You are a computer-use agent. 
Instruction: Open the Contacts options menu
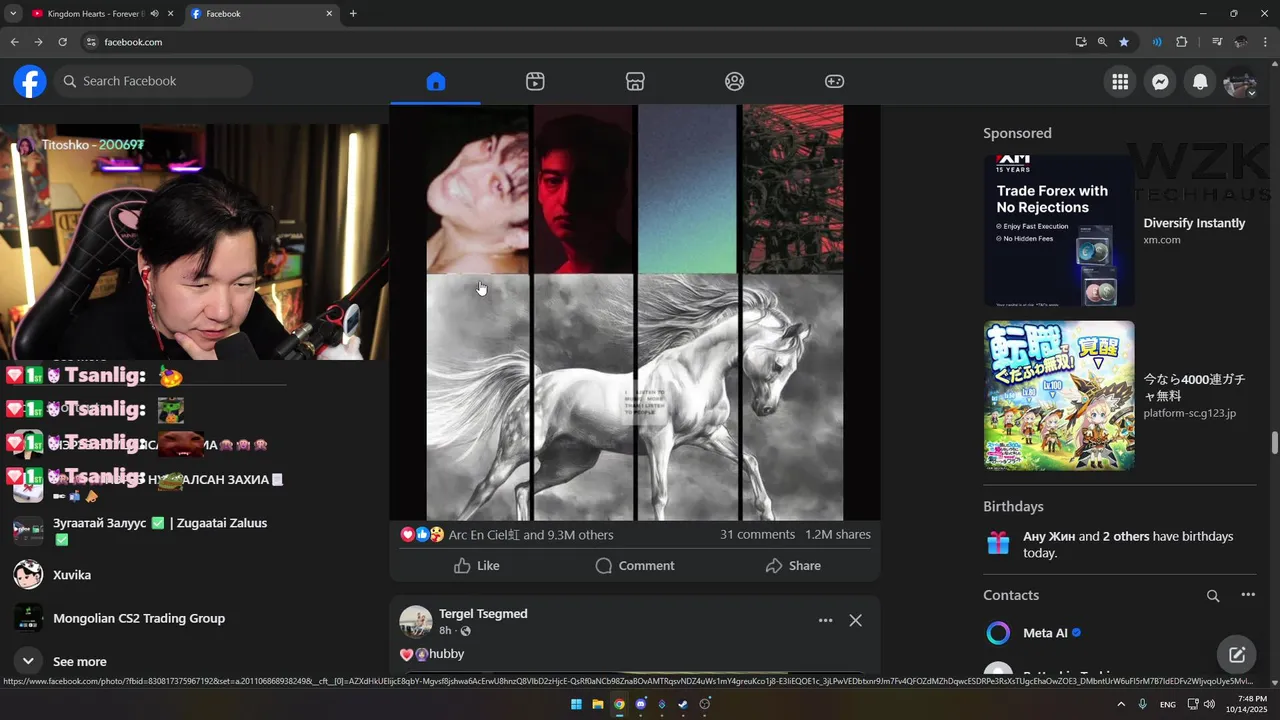click(x=1248, y=595)
